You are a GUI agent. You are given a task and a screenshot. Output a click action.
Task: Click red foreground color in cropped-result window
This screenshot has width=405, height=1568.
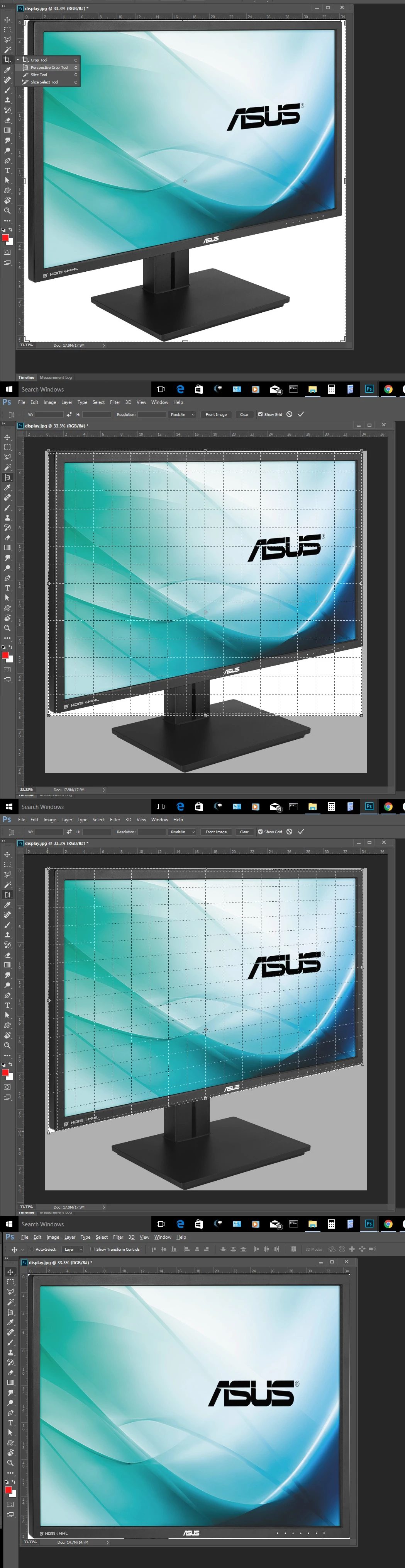(8, 1490)
